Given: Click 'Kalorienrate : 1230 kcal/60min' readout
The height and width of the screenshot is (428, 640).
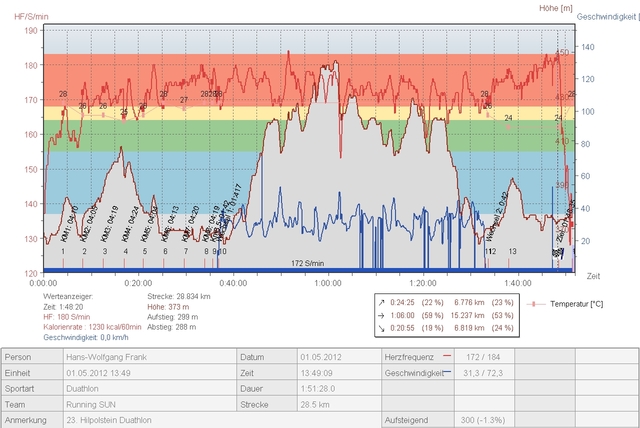Looking at the screenshot, I should tap(92, 327).
